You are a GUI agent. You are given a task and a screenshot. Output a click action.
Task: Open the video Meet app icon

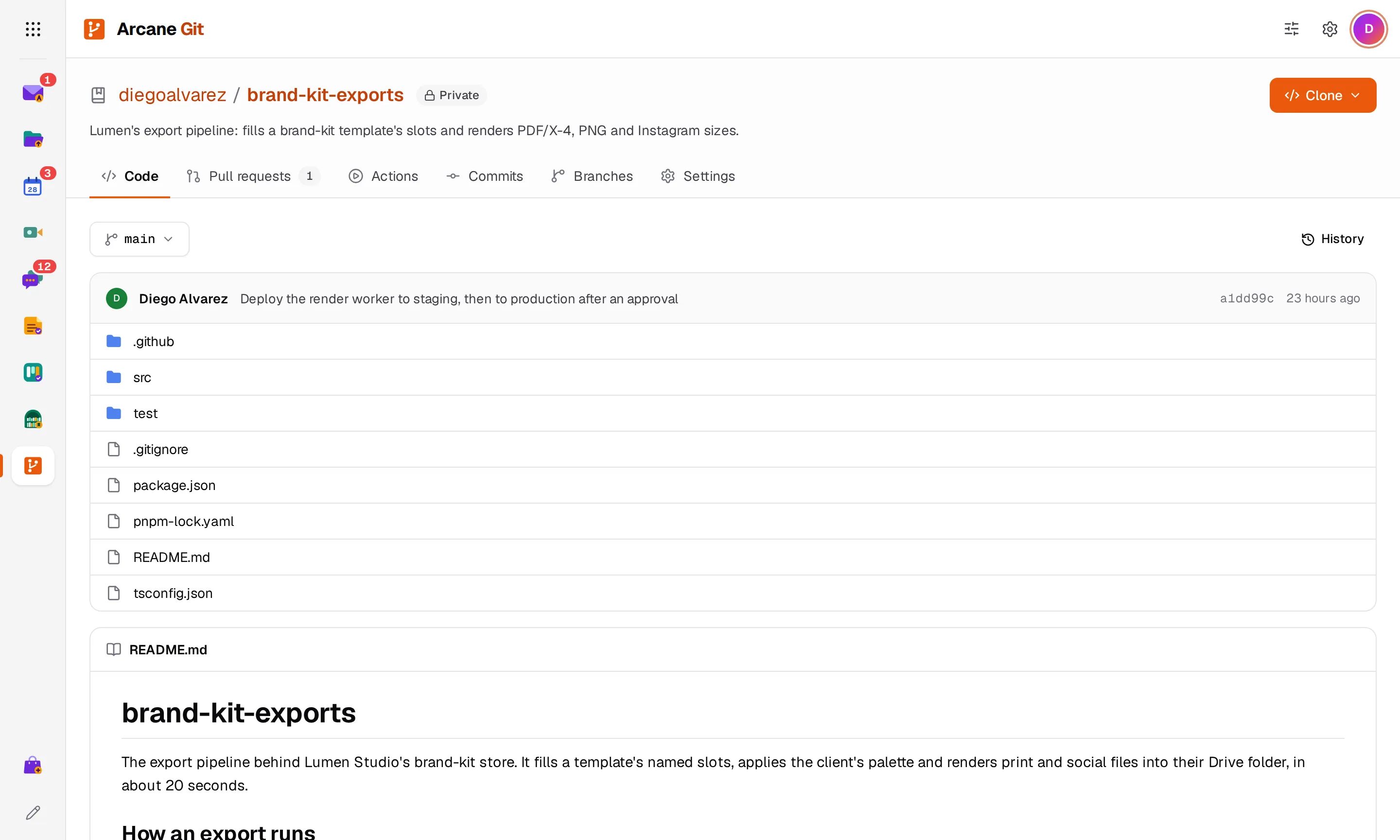33,232
